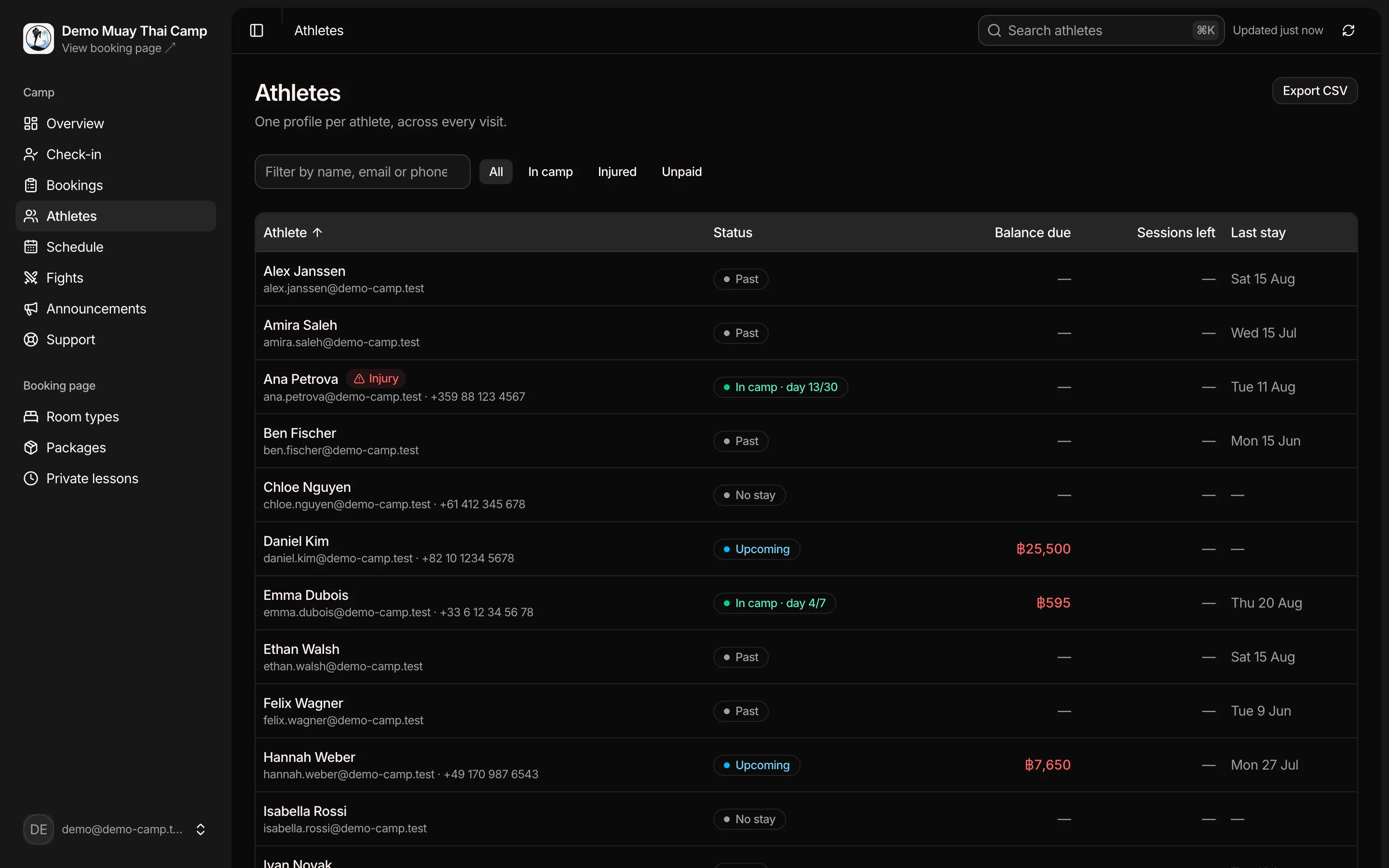
Task: Select Ben Fischer row
Action: (x=806, y=441)
